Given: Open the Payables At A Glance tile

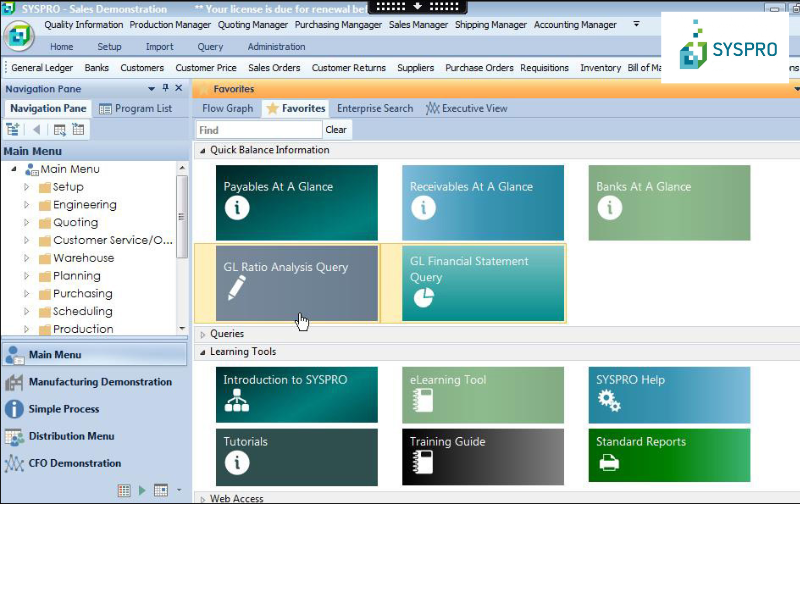Looking at the screenshot, I should point(296,202).
